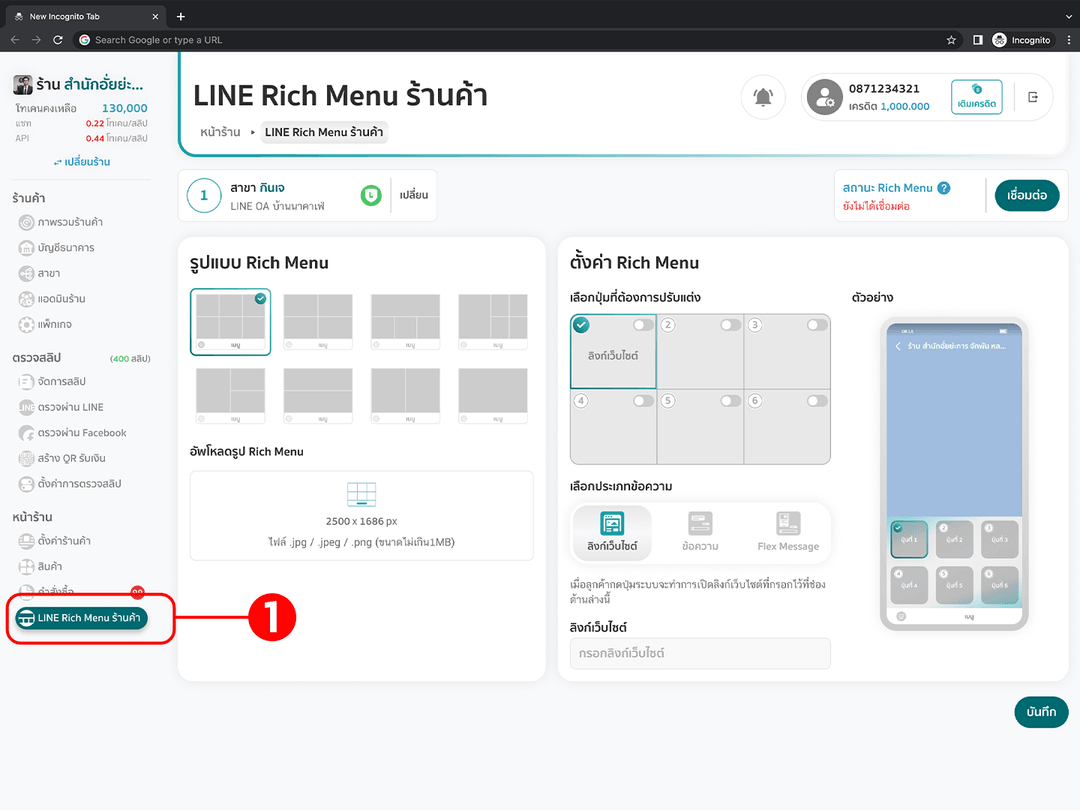Select the single full-area layout thumbnail
Screen dimensions: 1080x810
pyautogui.click(x=492, y=395)
